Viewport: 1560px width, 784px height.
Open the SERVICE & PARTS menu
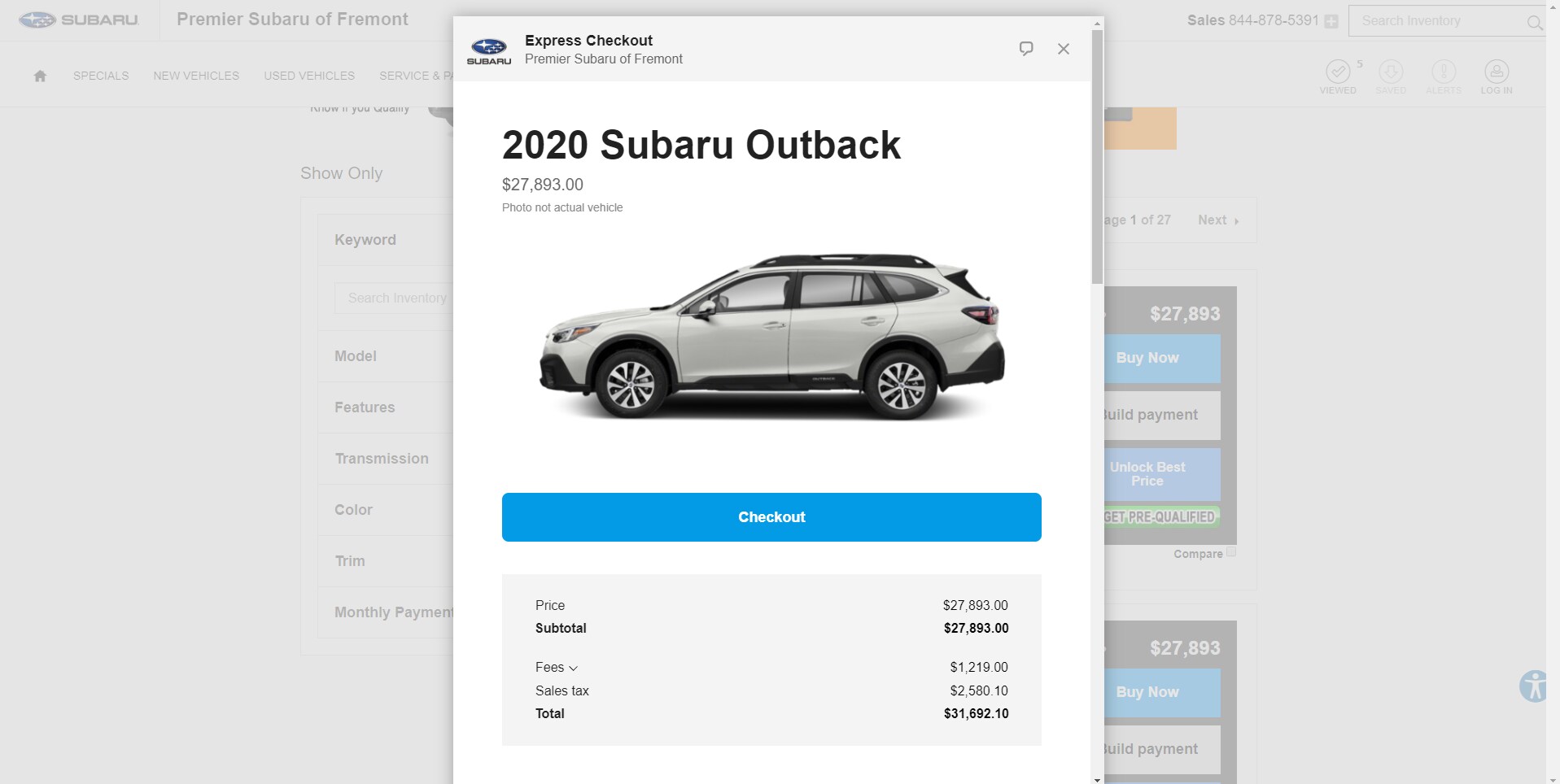[x=416, y=76]
